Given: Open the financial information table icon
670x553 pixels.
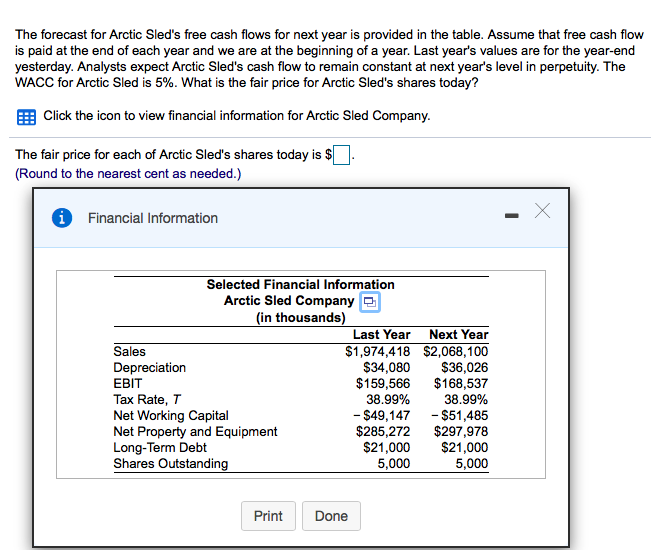Looking at the screenshot, I should pos(26,117).
